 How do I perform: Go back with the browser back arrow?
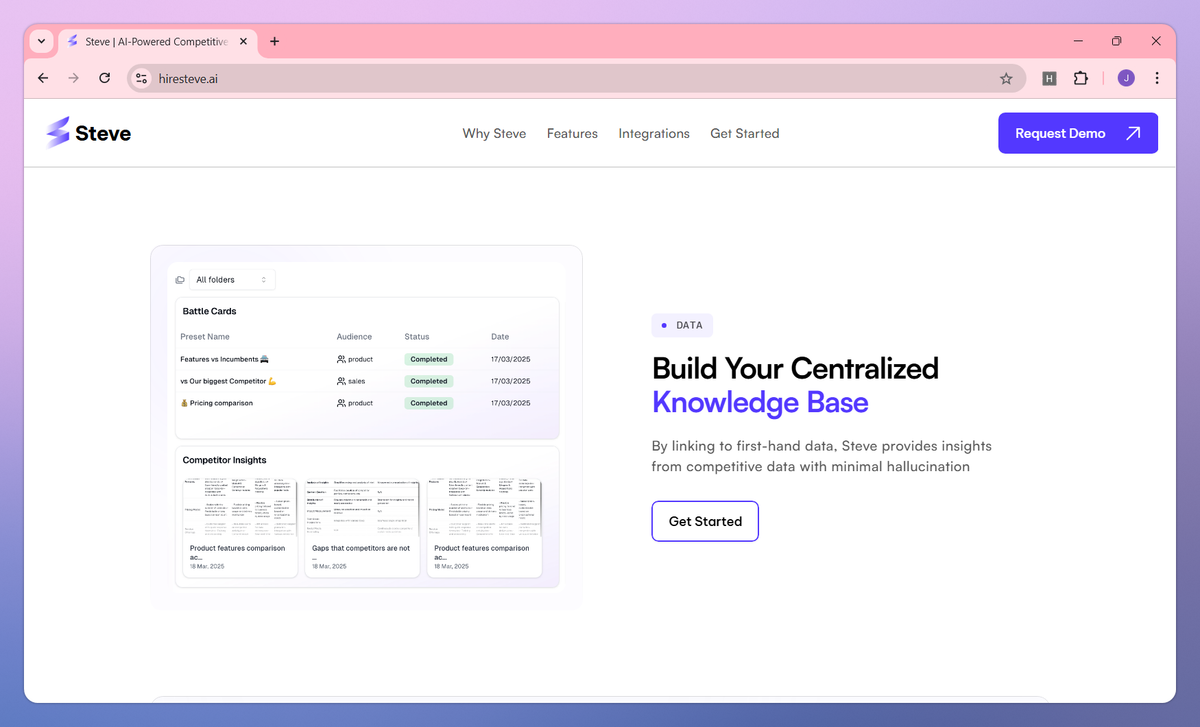click(x=43, y=78)
